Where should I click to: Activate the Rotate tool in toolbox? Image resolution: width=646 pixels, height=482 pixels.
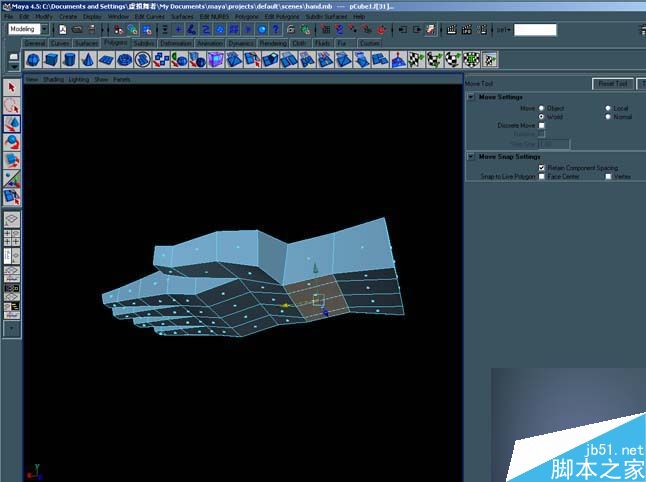click(x=12, y=142)
